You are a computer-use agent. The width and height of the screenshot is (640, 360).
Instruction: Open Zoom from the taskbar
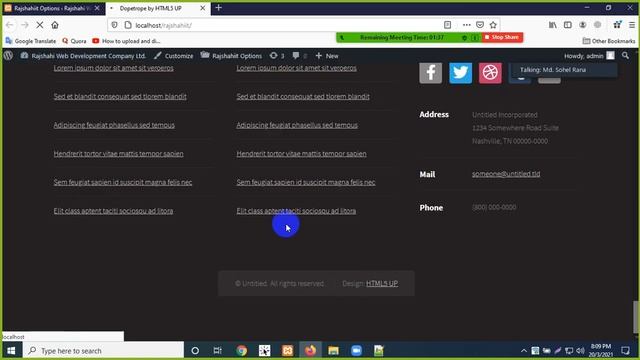[356, 351]
